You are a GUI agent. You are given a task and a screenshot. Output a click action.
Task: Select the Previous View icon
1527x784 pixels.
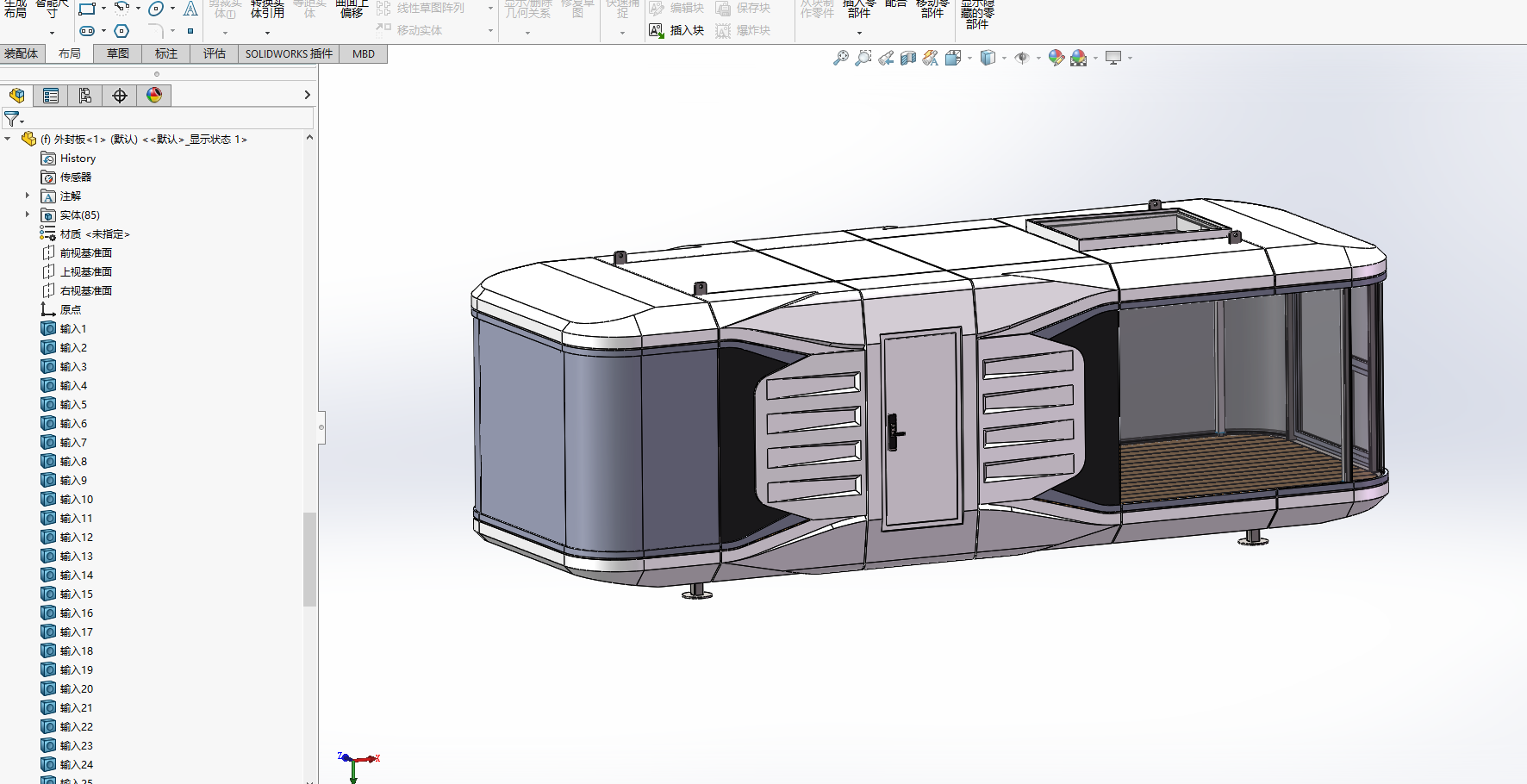point(886,58)
